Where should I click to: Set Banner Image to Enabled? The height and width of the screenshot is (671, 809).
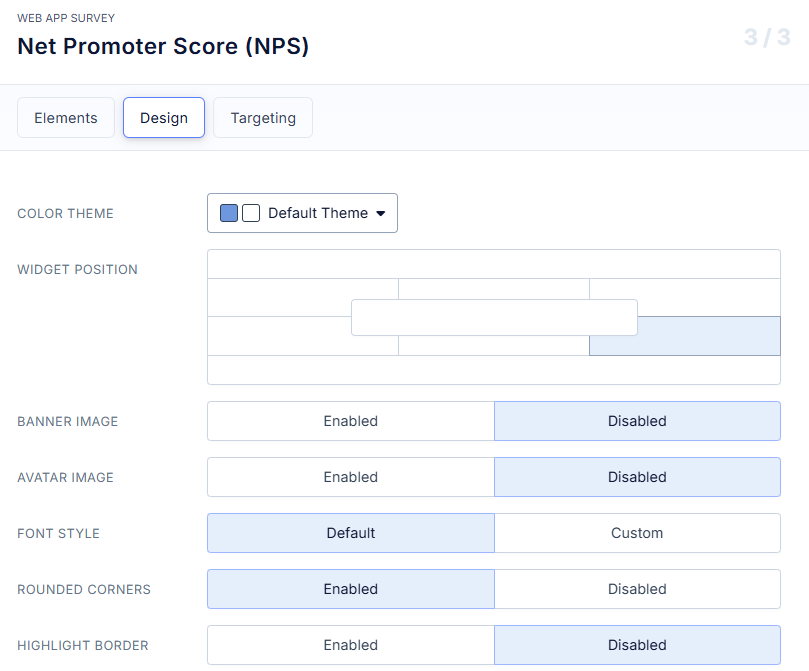point(351,421)
